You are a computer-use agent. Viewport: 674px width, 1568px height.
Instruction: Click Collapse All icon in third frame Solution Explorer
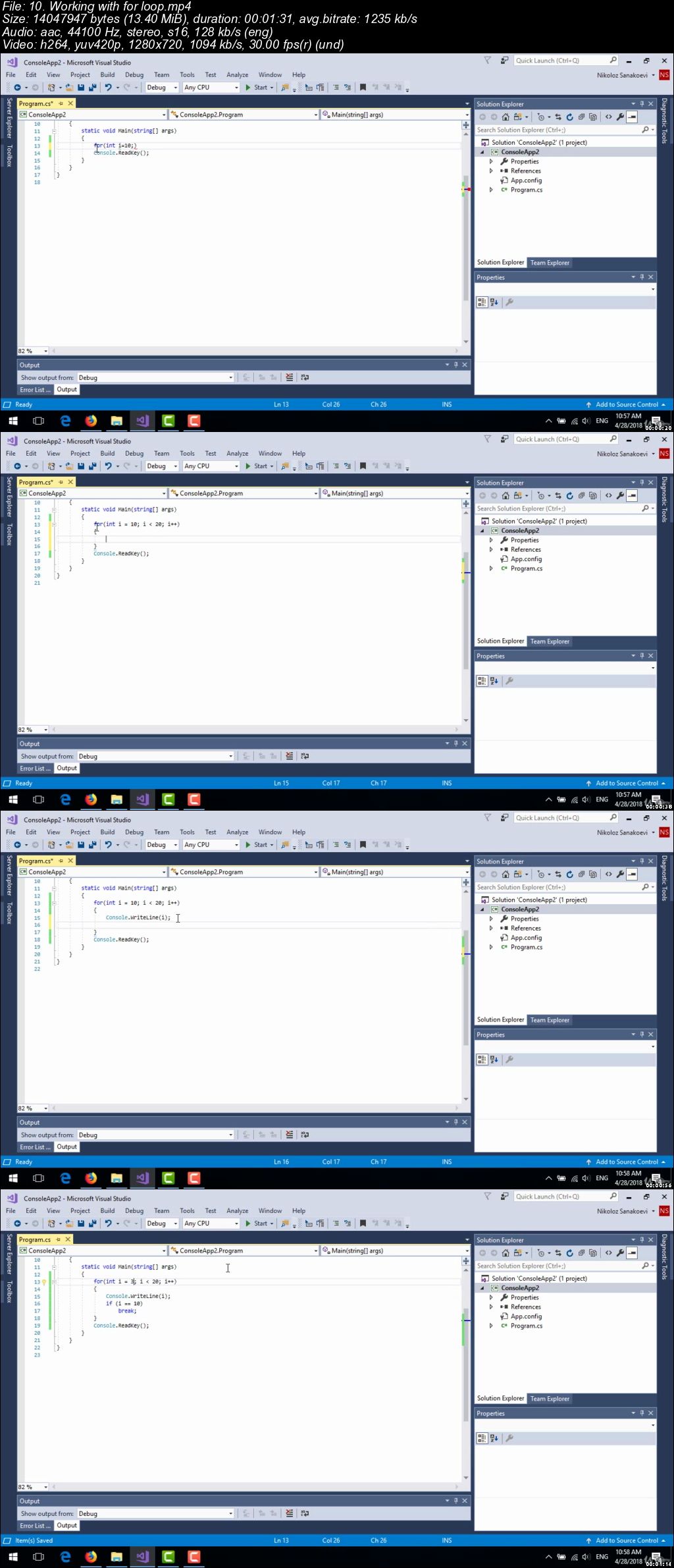pos(581,874)
